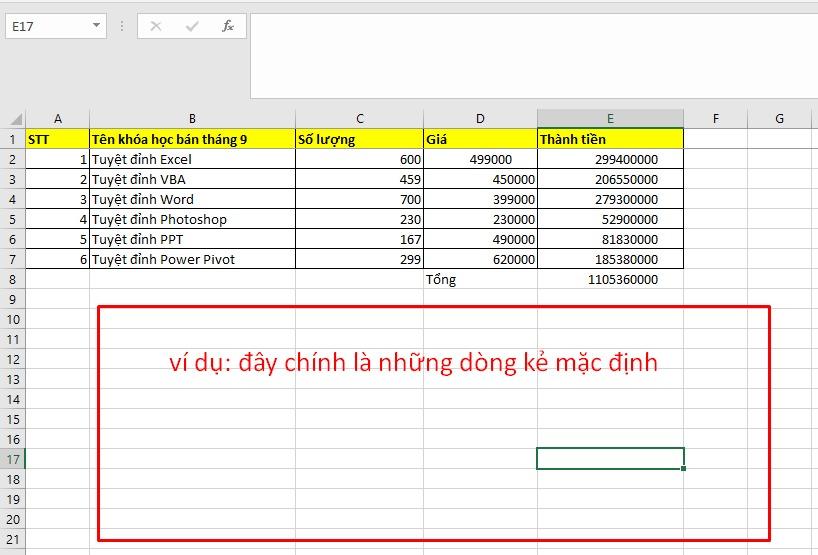Click total cell 299400000
This screenshot has width=818, height=555.
pos(610,159)
